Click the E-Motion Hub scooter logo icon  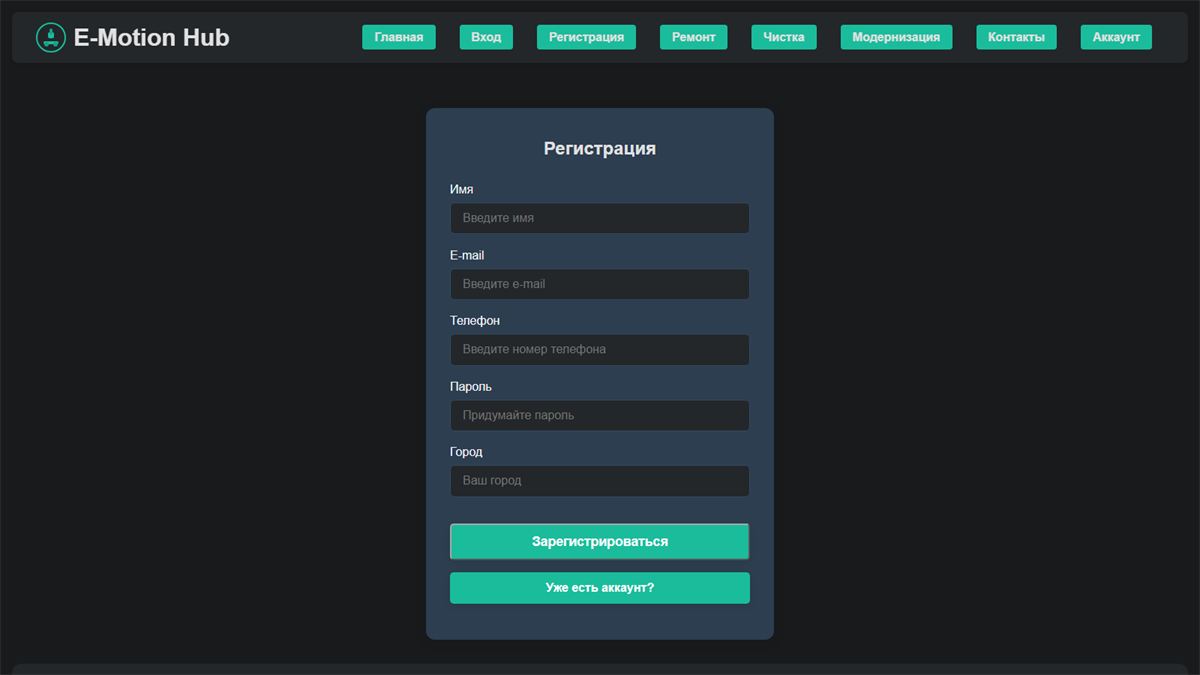tap(51, 38)
